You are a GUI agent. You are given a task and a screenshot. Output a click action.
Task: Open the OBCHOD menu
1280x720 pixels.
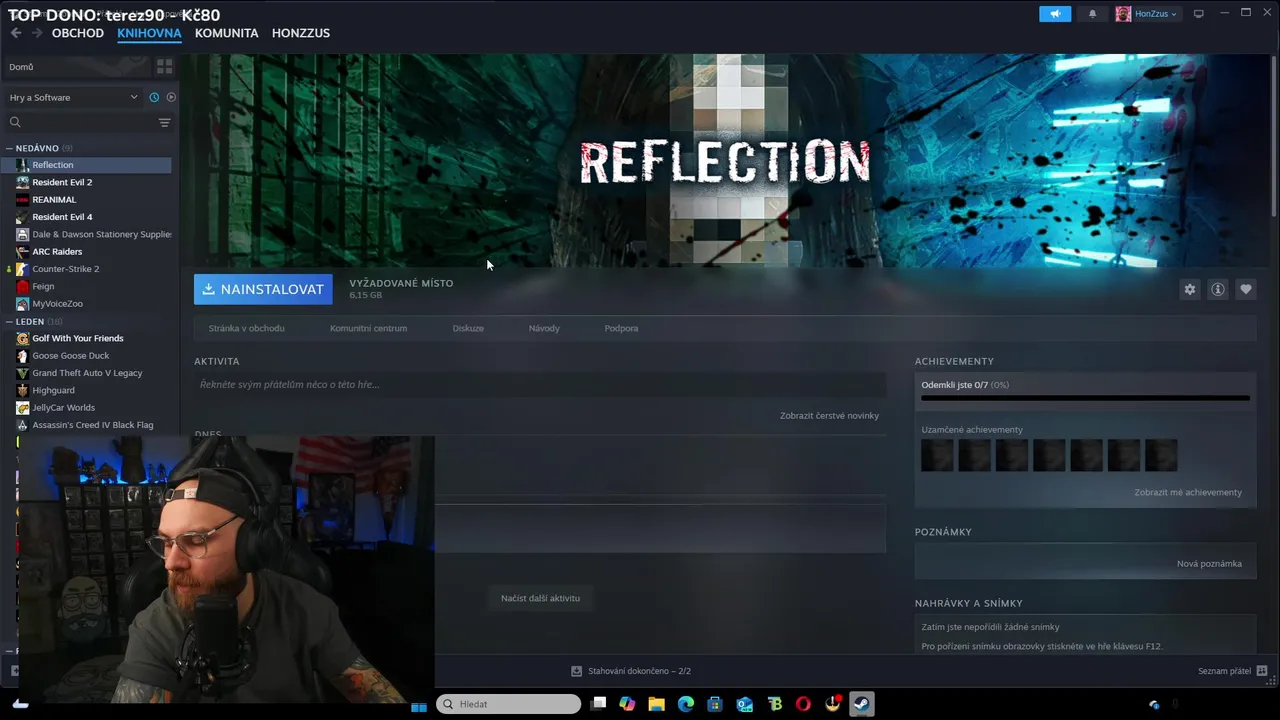click(78, 33)
